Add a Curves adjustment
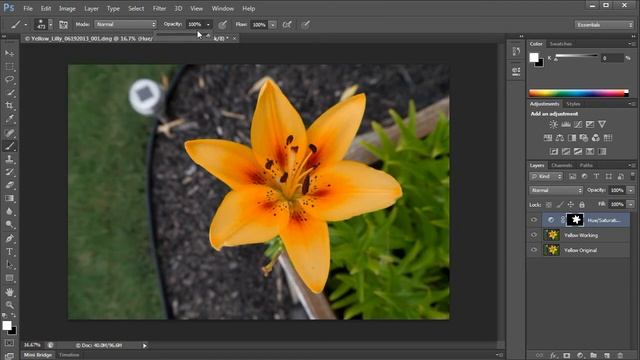 click(578, 124)
